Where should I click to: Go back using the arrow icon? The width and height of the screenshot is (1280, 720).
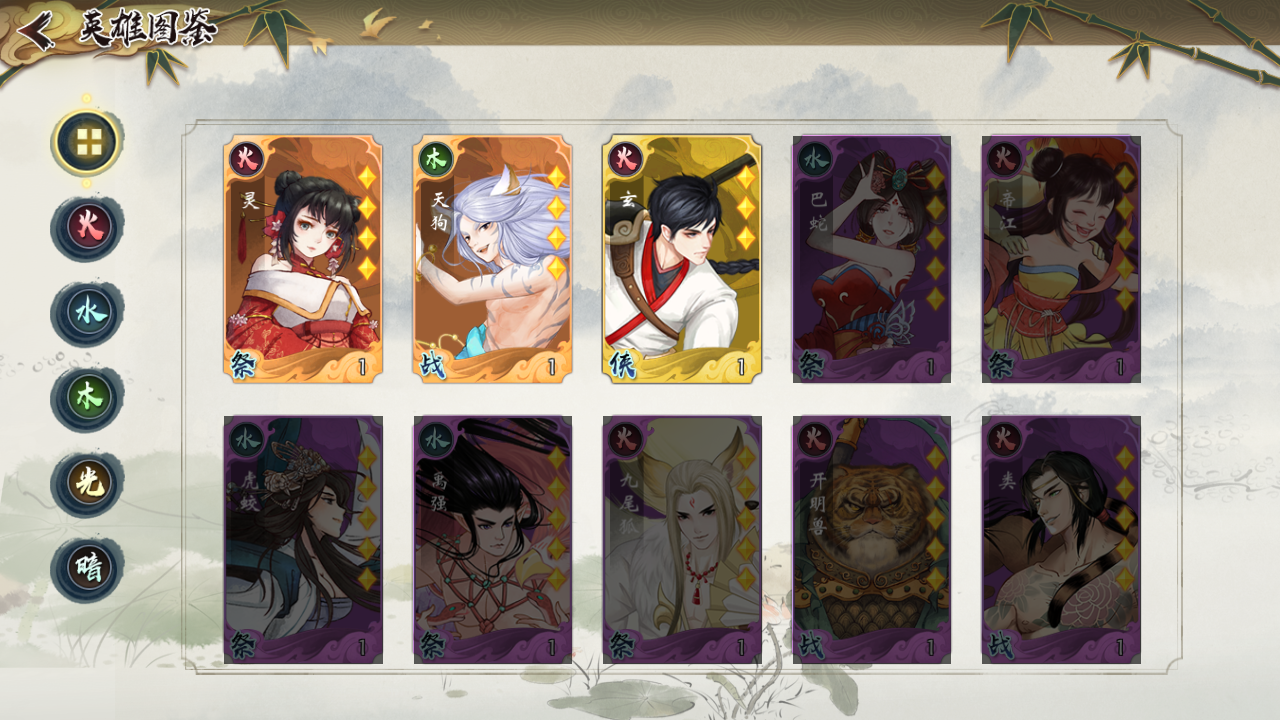(x=36, y=30)
